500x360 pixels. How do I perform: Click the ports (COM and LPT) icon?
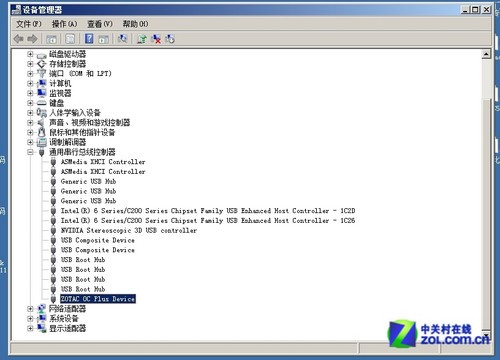click(41, 73)
